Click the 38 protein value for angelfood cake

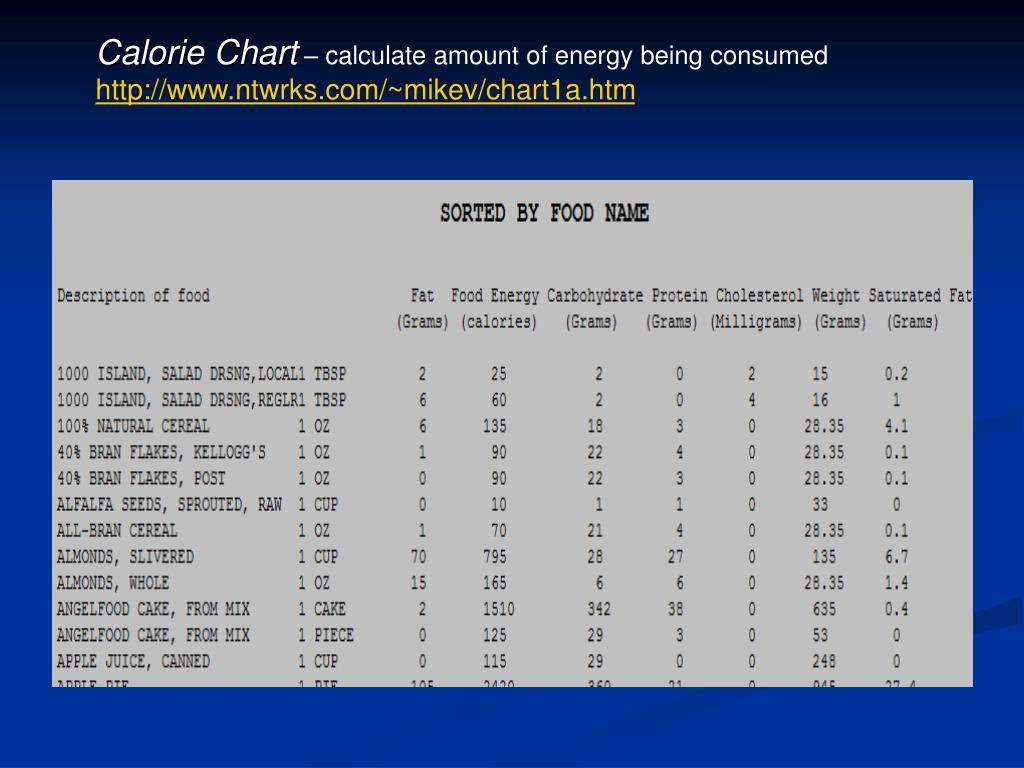point(675,609)
